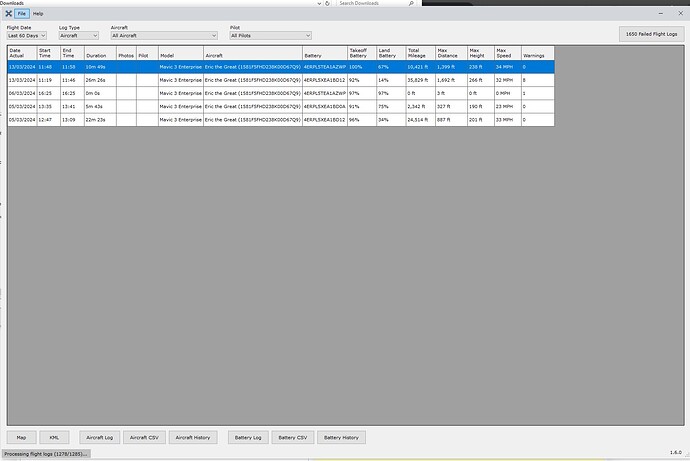Open the File menu

click(22, 14)
